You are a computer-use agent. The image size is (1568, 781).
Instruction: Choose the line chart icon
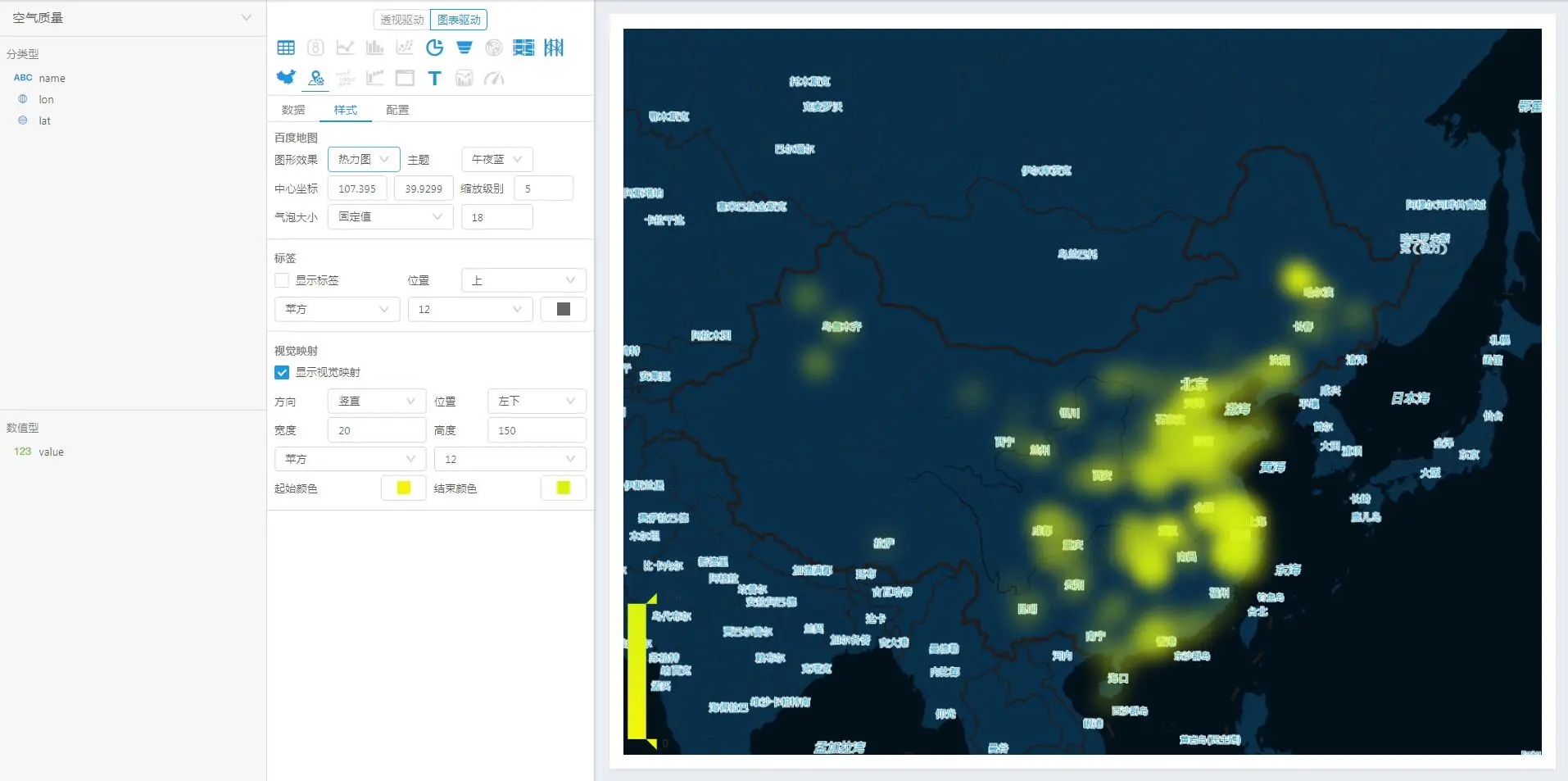pos(345,48)
